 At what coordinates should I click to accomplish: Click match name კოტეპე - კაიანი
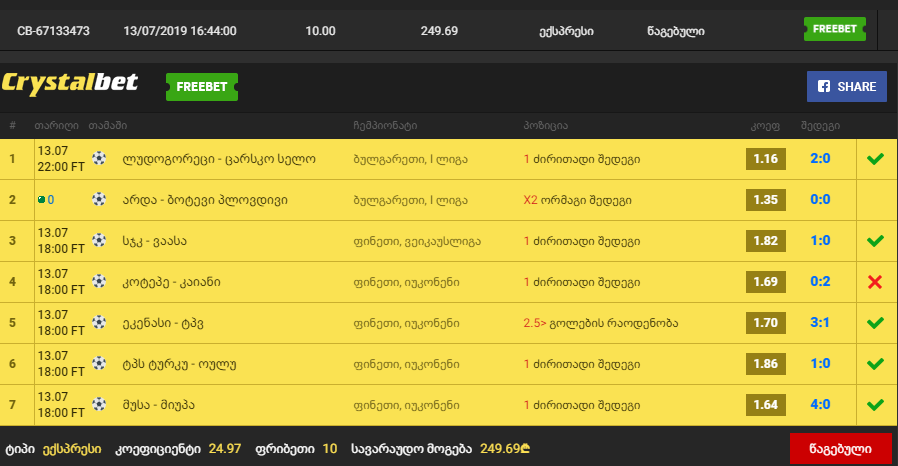(171, 282)
